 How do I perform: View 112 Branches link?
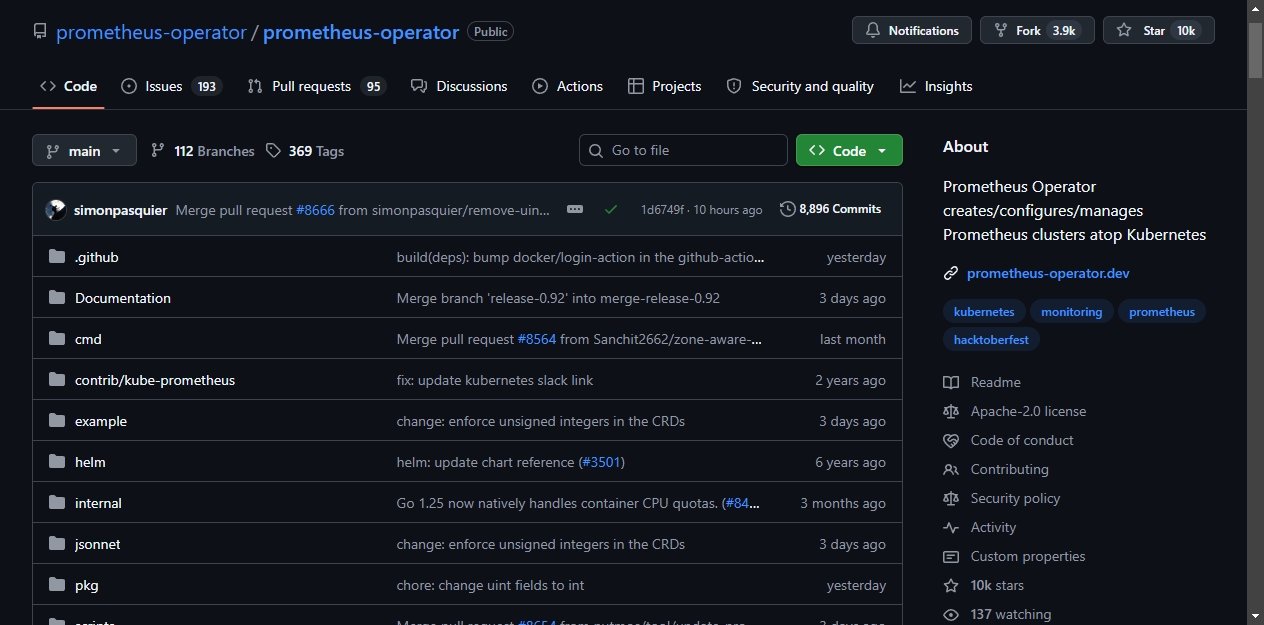pos(203,151)
